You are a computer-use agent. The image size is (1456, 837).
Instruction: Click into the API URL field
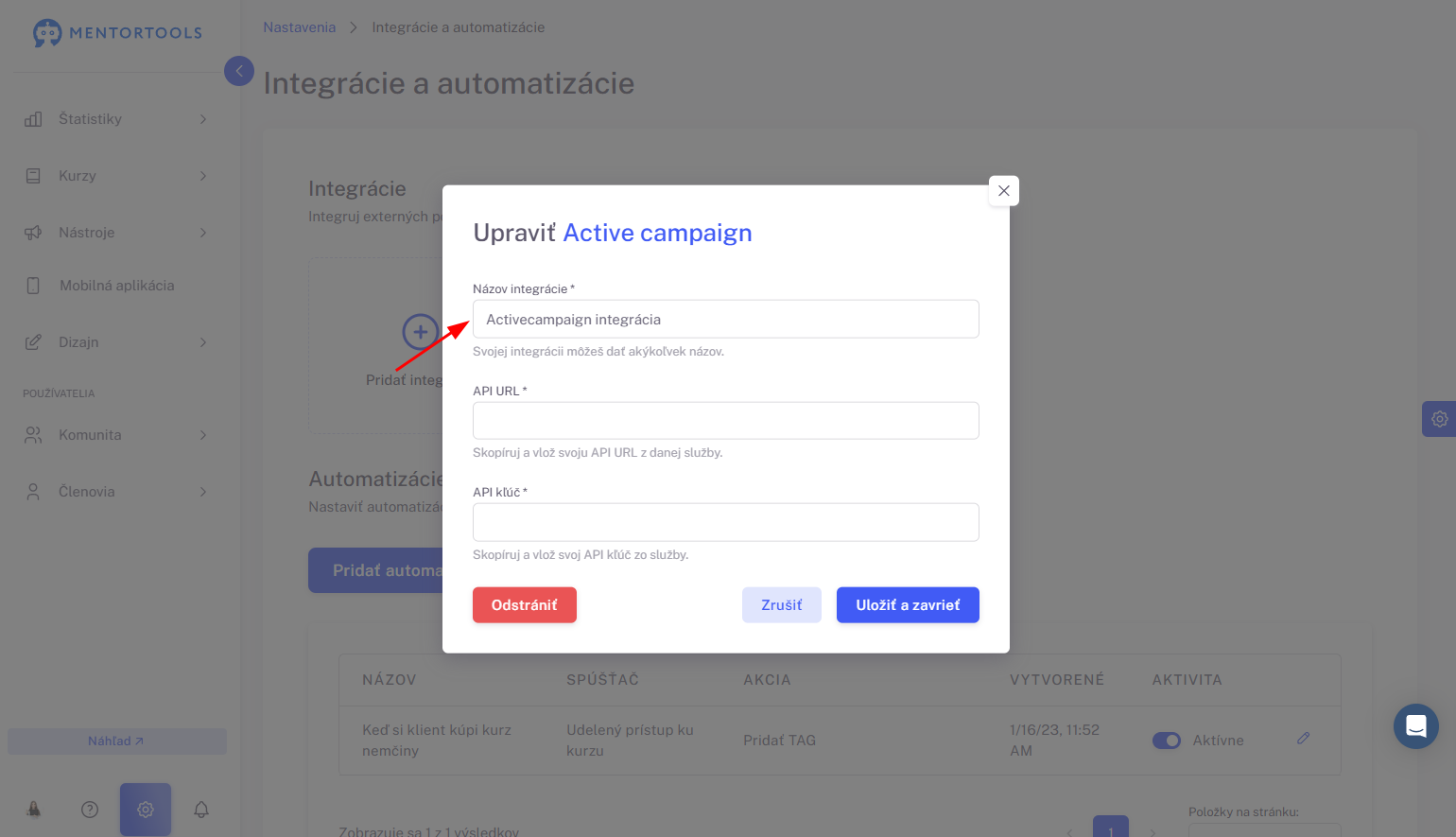pyautogui.click(x=726, y=421)
